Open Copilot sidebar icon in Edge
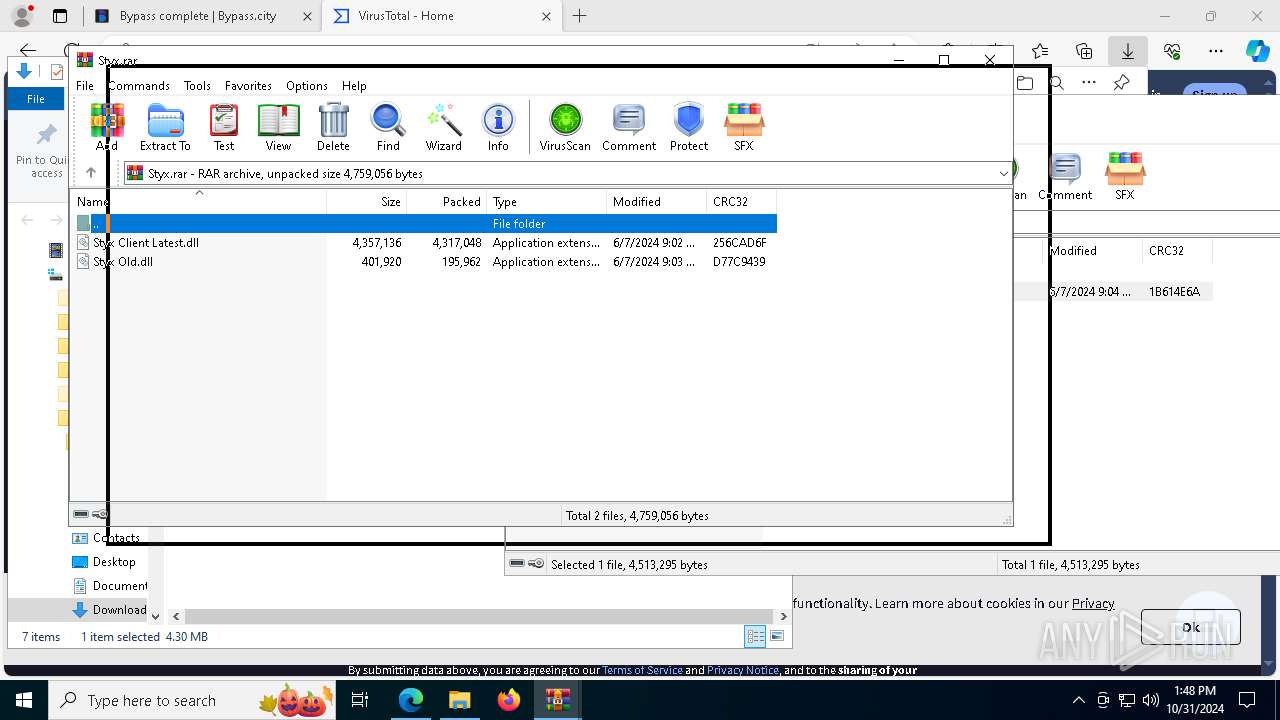 [x=1257, y=51]
